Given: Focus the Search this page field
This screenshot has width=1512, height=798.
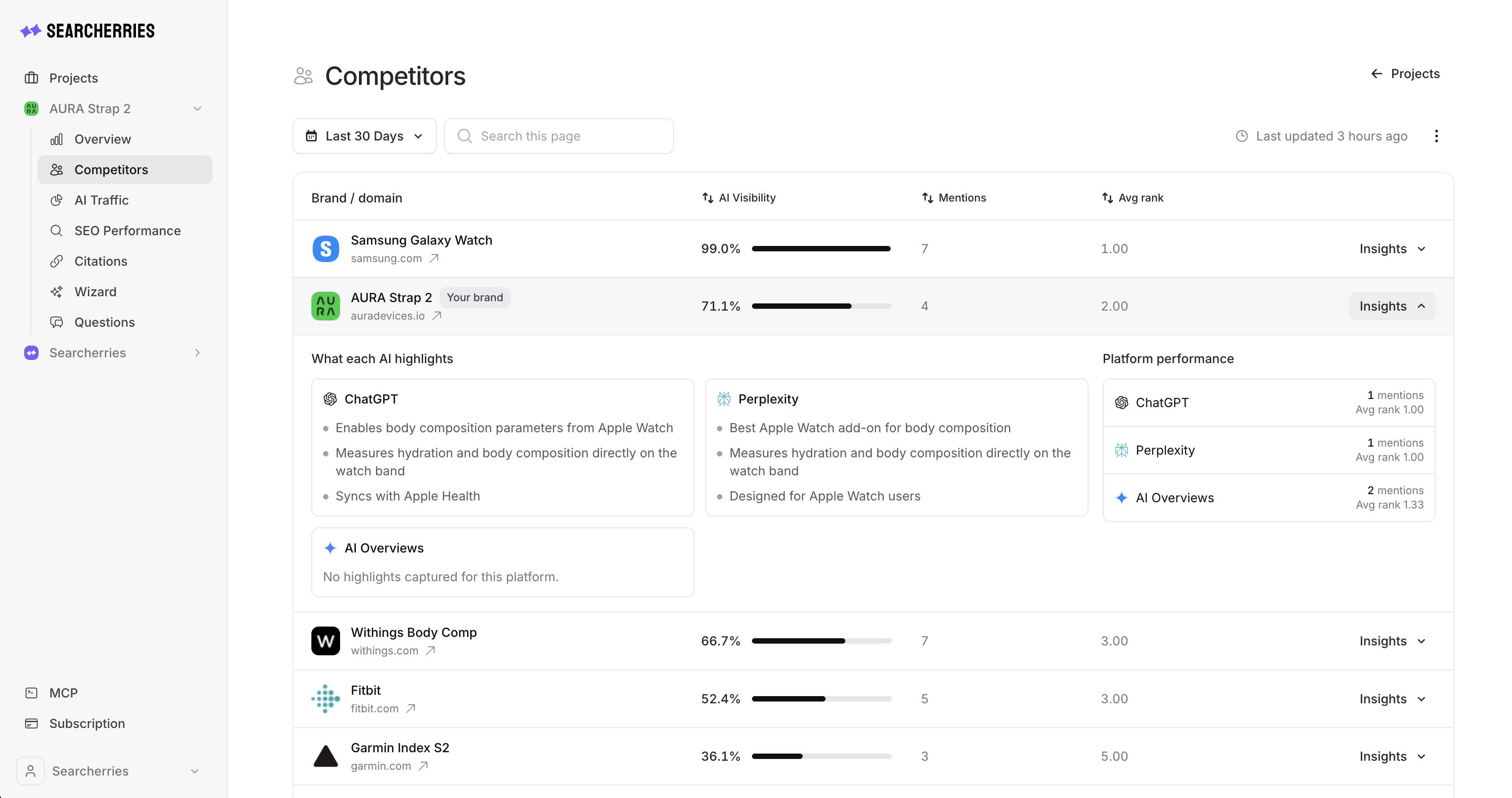Looking at the screenshot, I should click(559, 136).
